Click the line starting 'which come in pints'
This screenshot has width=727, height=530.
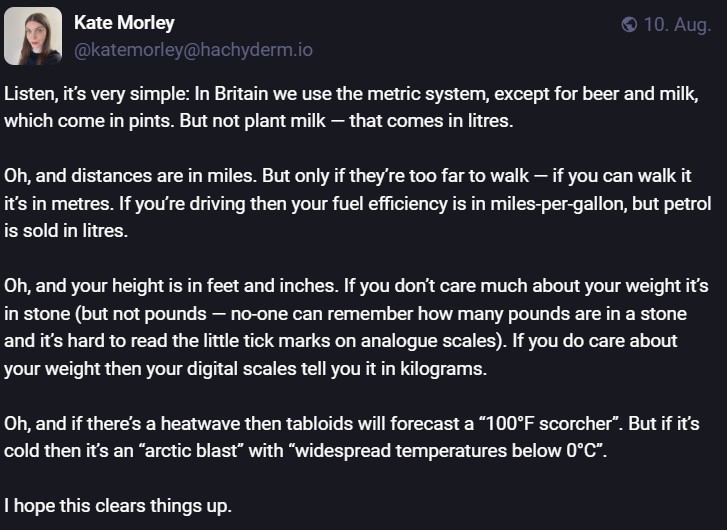coord(259,121)
